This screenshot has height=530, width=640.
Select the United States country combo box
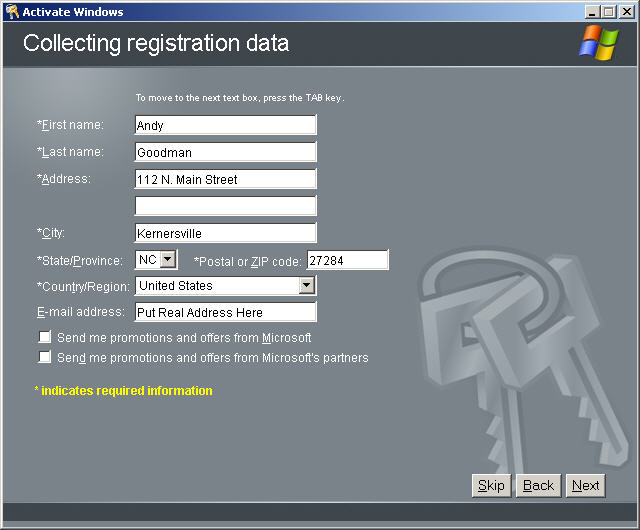click(x=225, y=285)
